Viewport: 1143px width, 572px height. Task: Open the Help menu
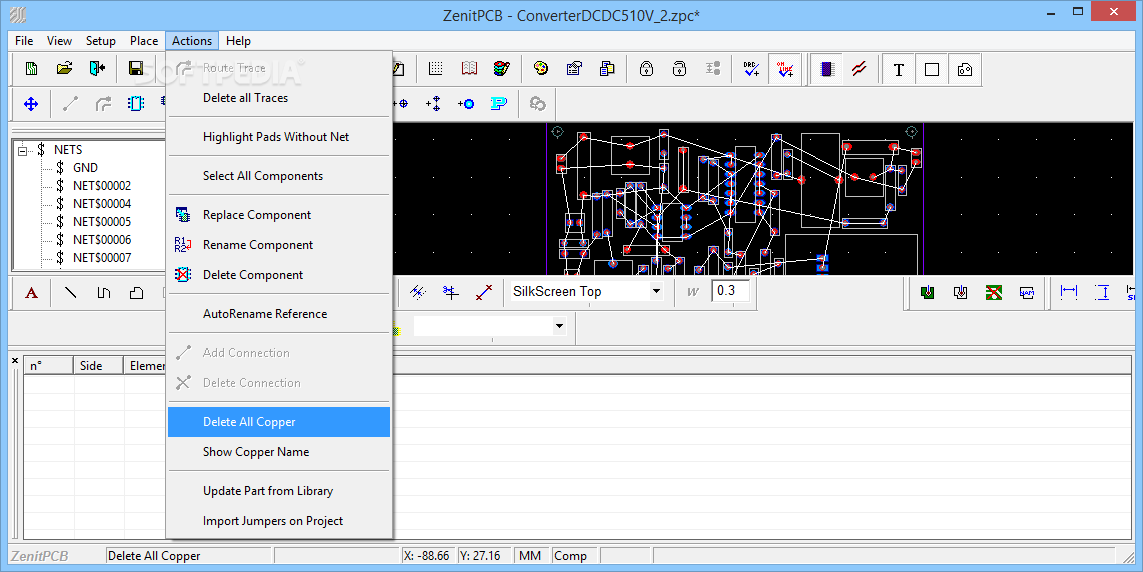[238, 41]
